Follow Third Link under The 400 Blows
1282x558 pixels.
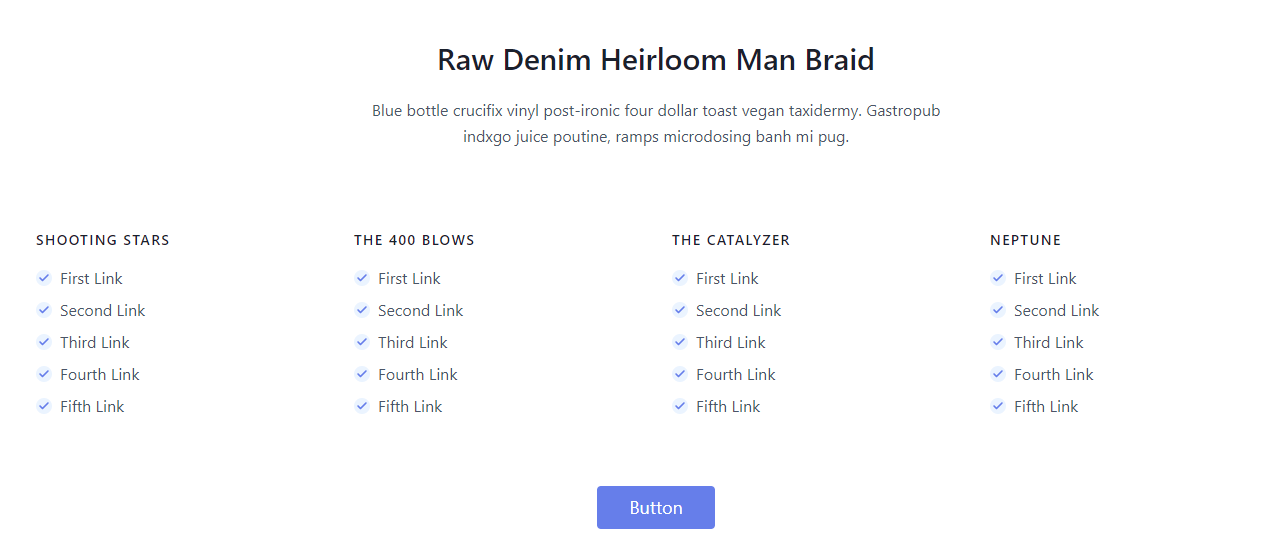point(412,343)
